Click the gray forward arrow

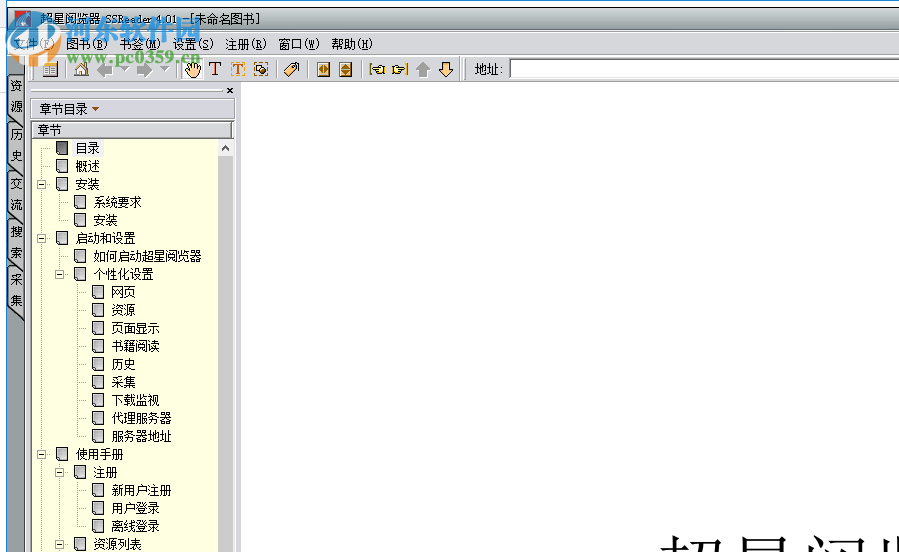(x=144, y=70)
